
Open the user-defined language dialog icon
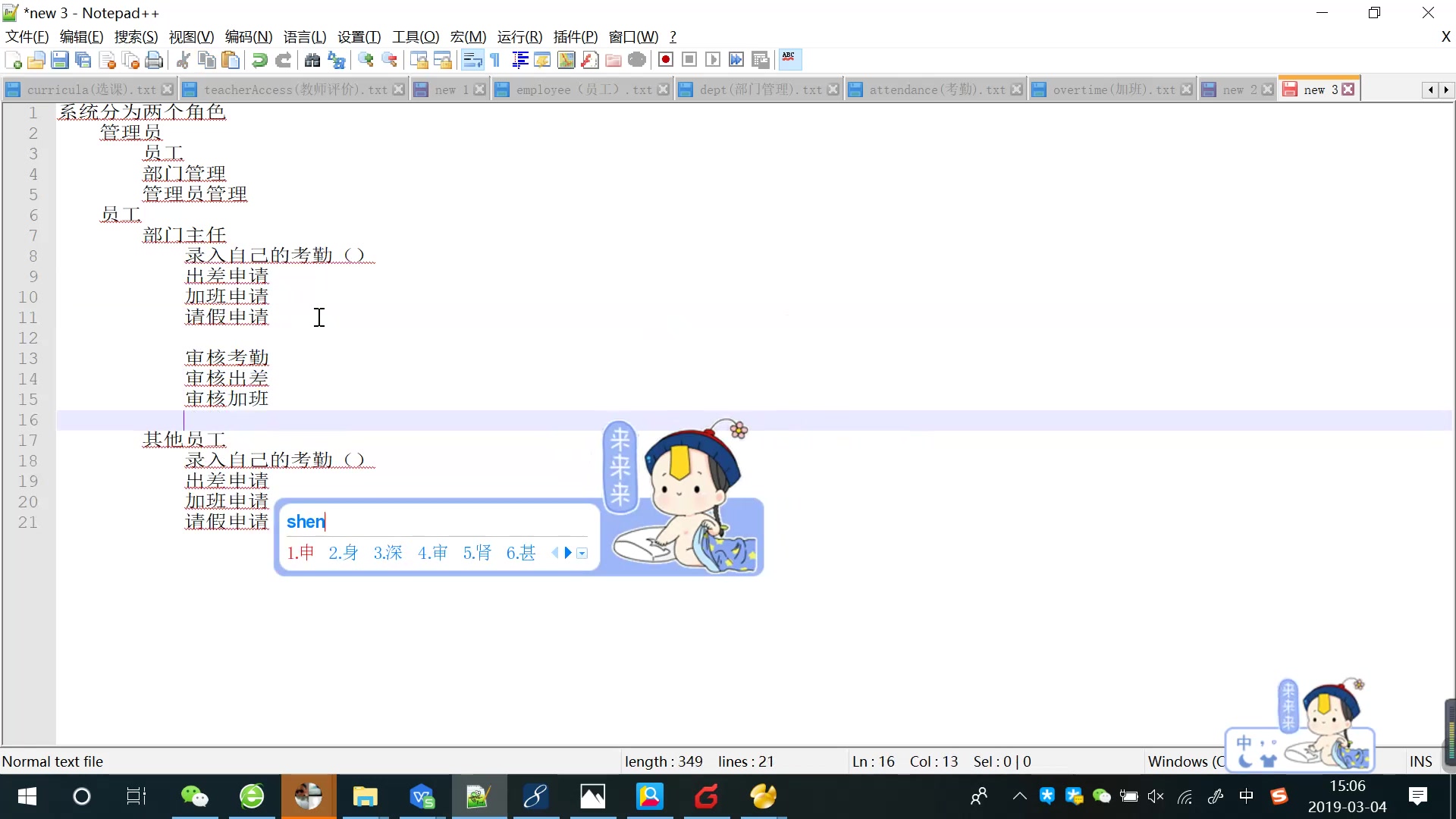(x=542, y=60)
